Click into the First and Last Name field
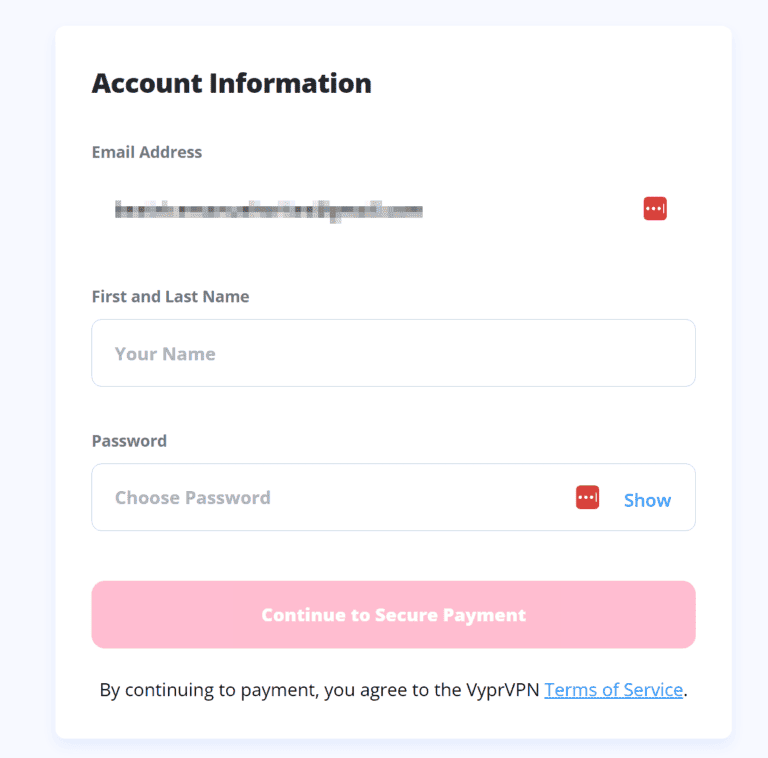Viewport: 768px width, 758px height. (393, 353)
